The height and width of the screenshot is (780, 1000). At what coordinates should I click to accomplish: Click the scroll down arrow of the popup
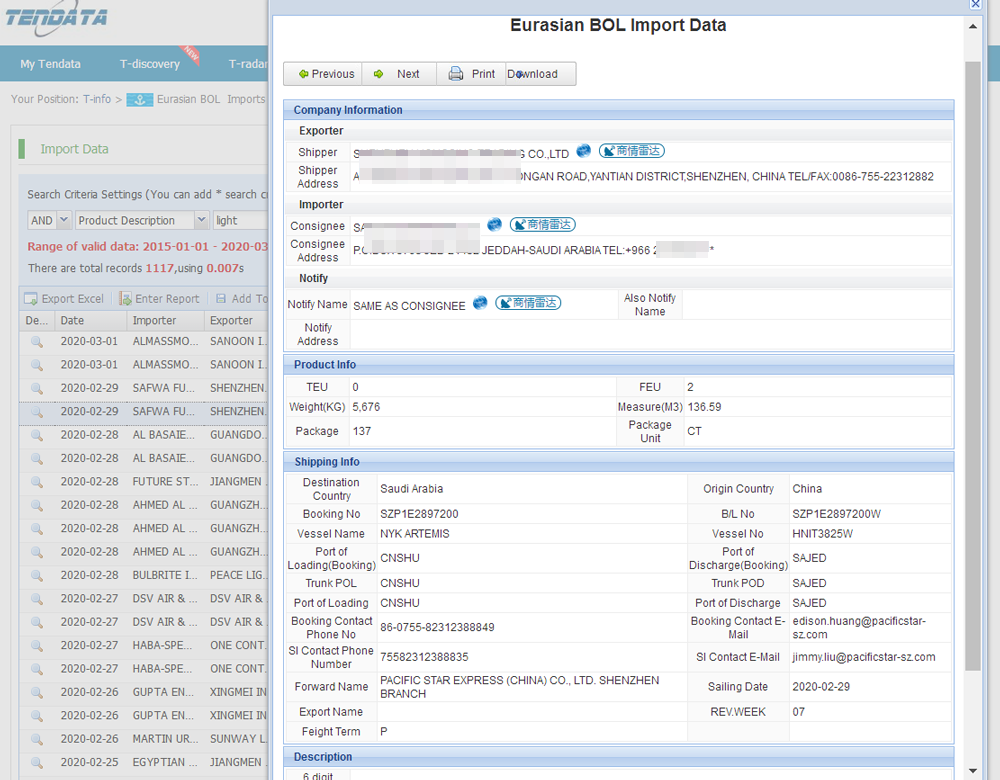click(972, 771)
